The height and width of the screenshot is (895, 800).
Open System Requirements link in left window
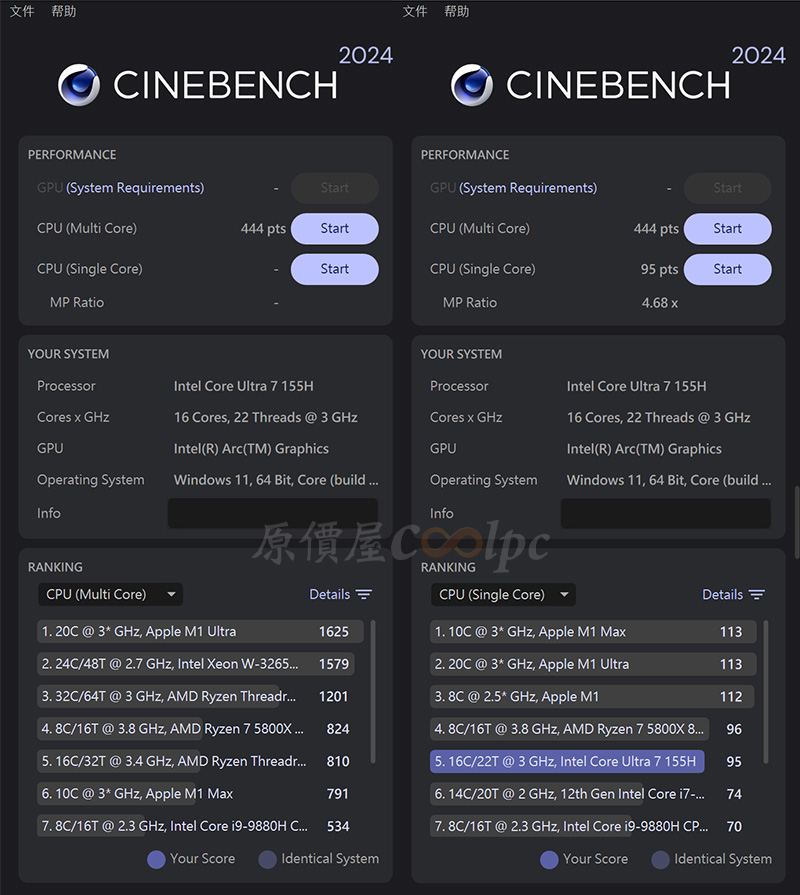click(135, 188)
